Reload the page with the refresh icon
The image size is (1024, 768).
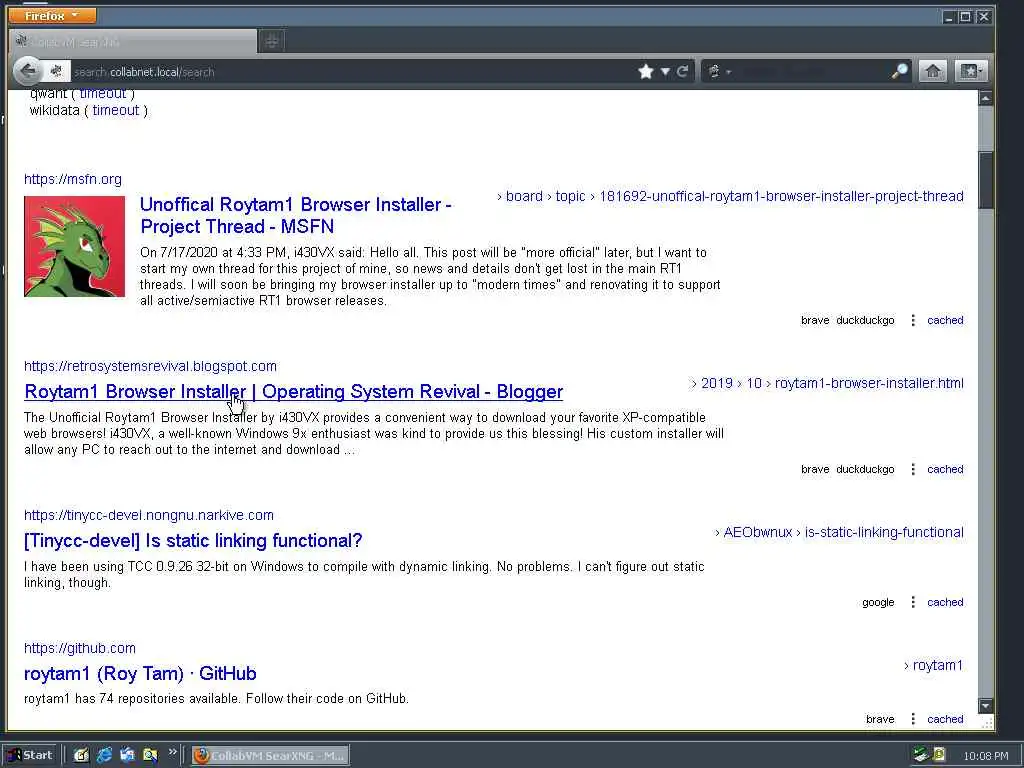click(x=682, y=71)
